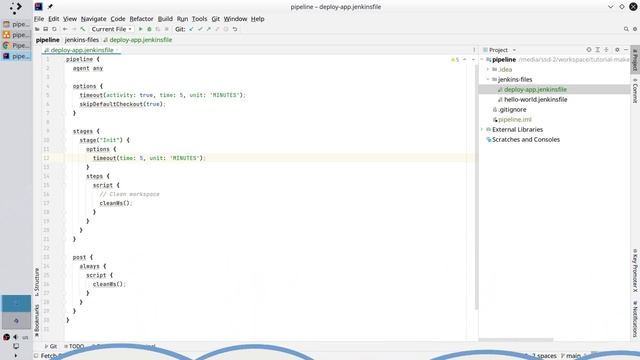Click the Project panel horizontal scrollbar
Screen dimensions: 640x360
(516, 340)
